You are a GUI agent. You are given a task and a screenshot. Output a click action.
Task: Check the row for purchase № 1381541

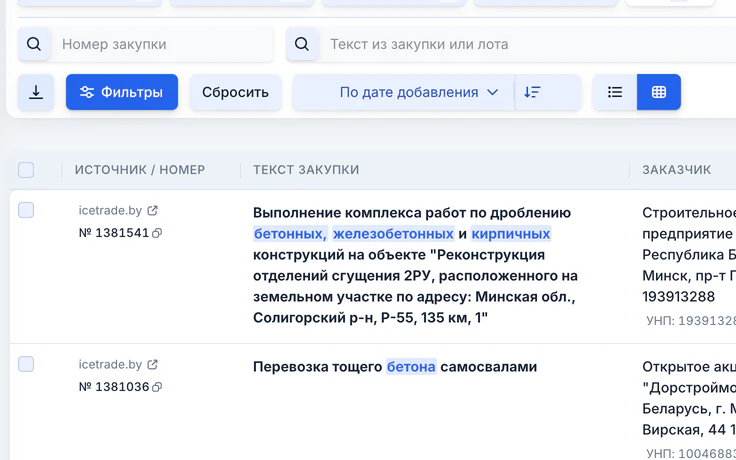coord(26,210)
